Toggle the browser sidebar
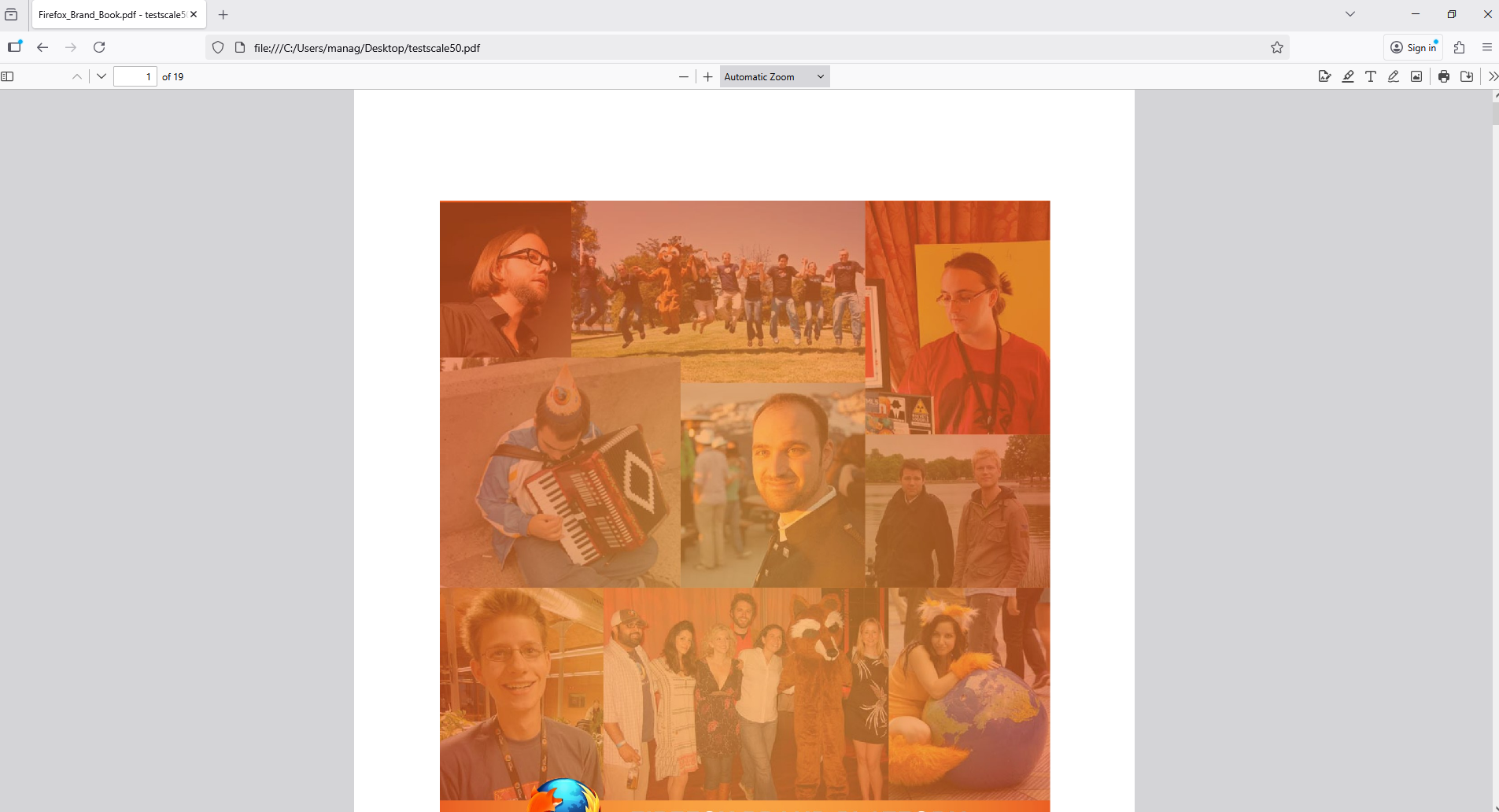 click(15, 47)
